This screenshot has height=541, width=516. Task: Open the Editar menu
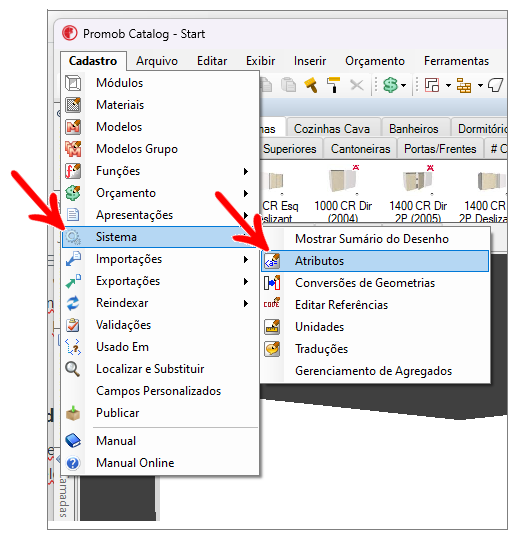point(212,61)
